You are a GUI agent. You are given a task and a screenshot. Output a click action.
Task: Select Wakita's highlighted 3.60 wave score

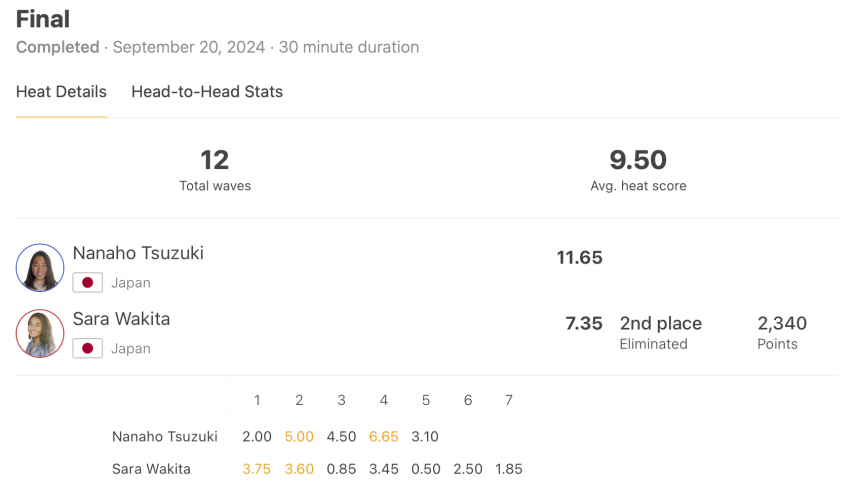coord(299,469)
